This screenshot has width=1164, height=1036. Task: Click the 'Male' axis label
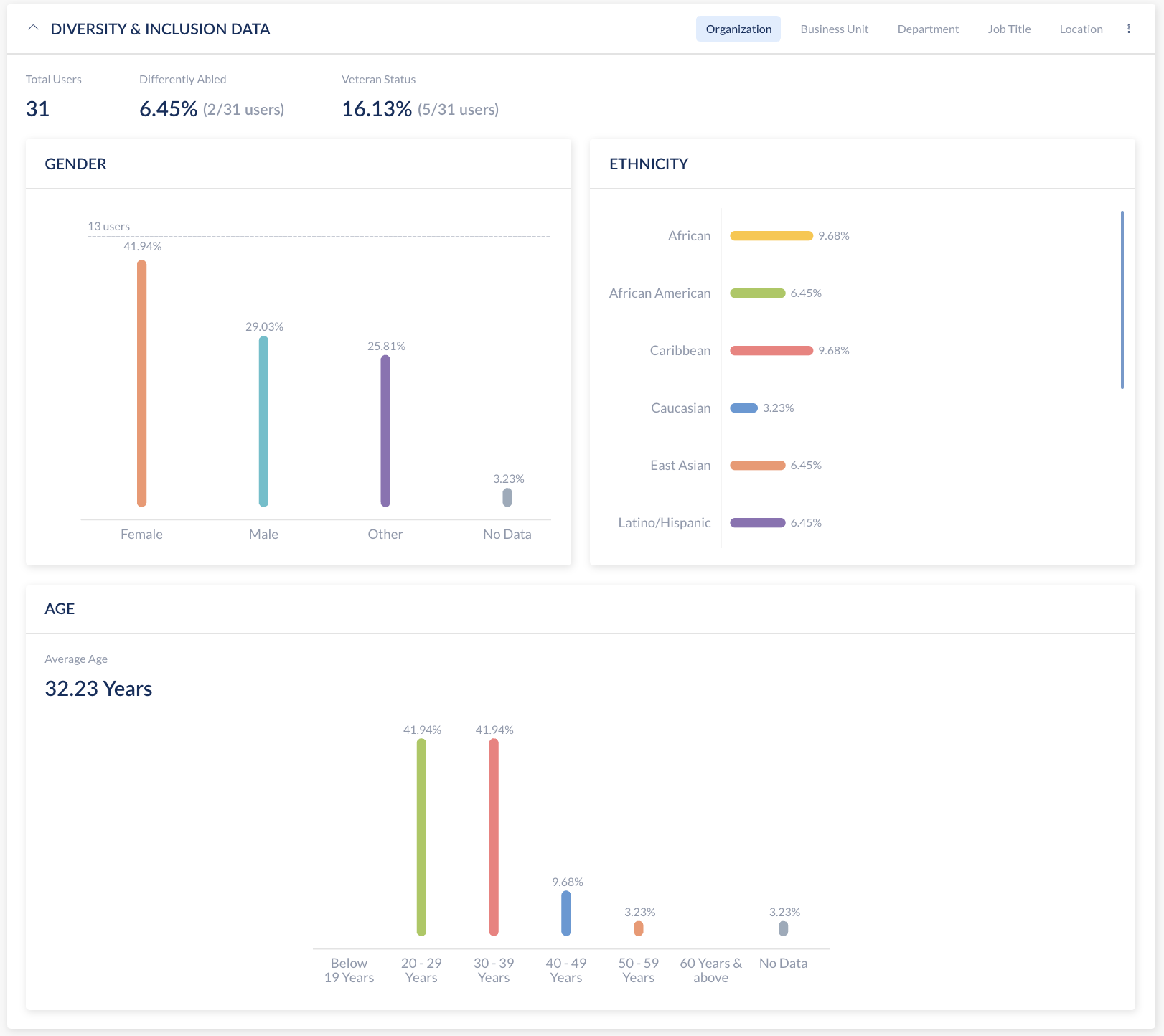tap(263, 534)
